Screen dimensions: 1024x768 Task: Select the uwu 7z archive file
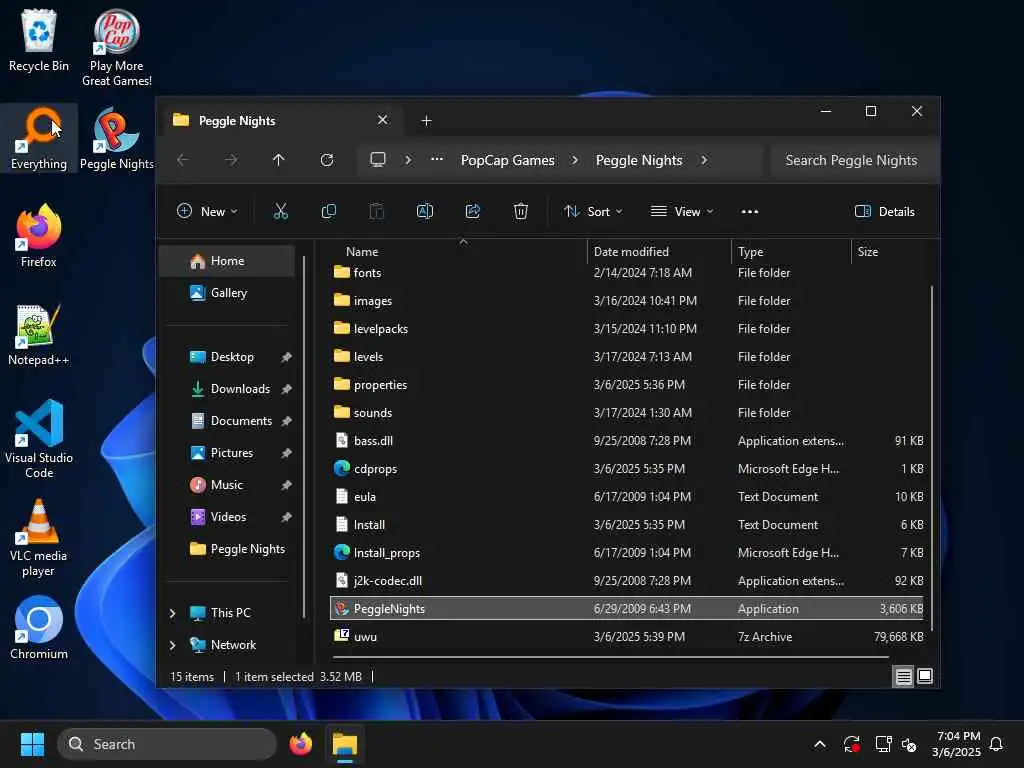pos(627,637)
